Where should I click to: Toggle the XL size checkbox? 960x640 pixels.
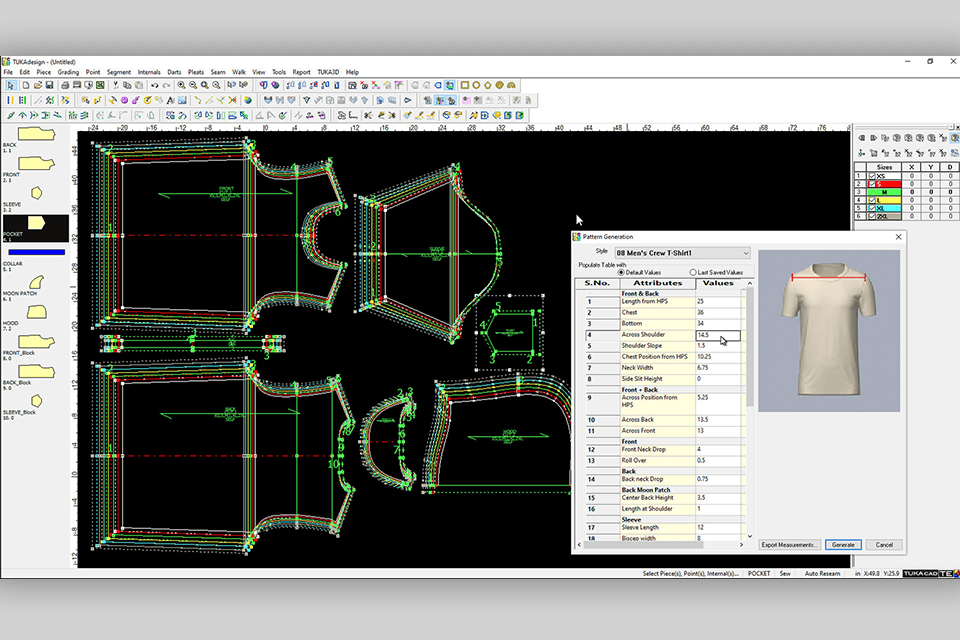[x=873, y=208]
